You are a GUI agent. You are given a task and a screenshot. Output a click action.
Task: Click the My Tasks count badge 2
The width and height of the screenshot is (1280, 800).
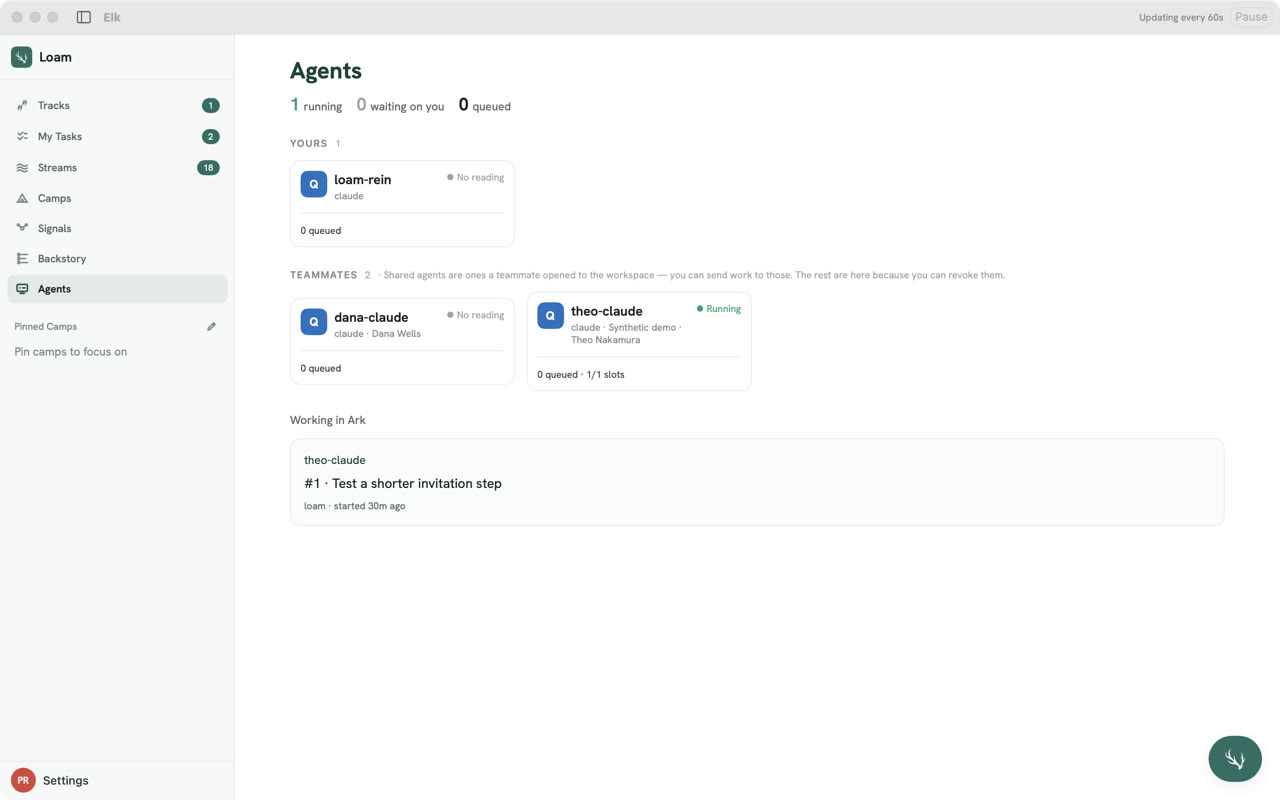(210, 136)
